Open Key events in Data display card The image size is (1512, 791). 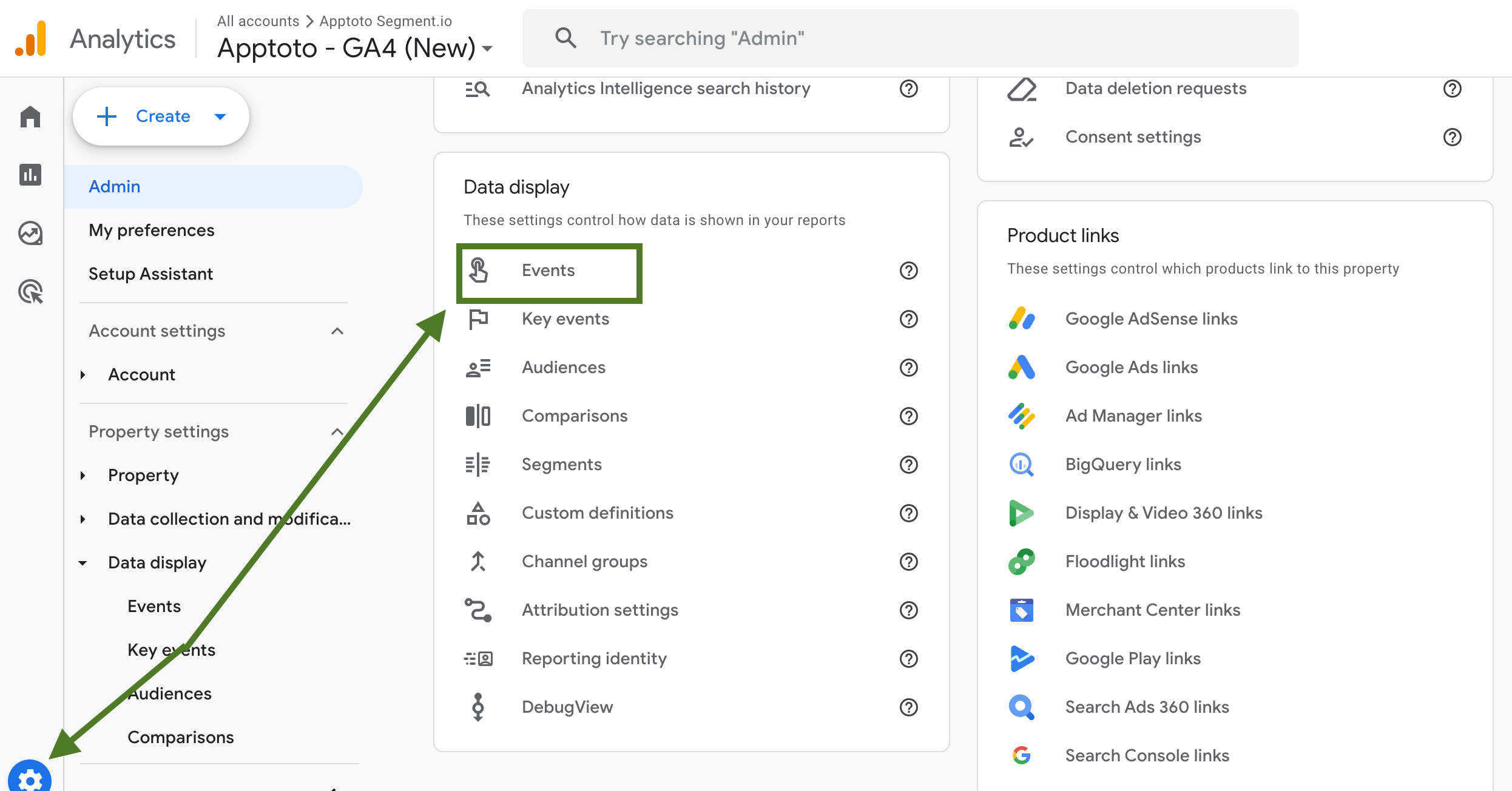point(565,319)
